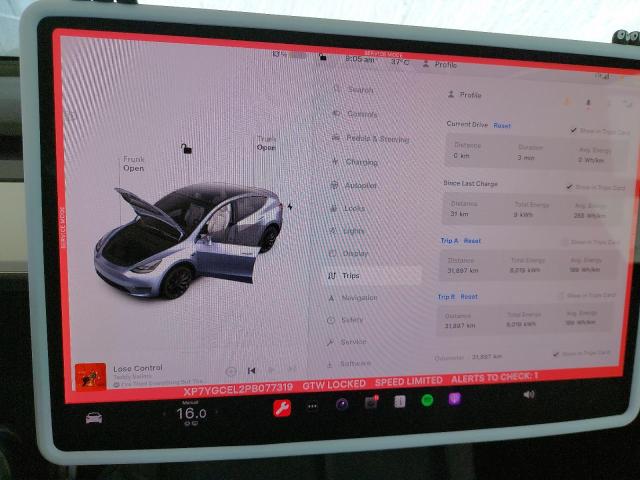
Task: Open the Lose Control album artwork
Action: (91, 377)
